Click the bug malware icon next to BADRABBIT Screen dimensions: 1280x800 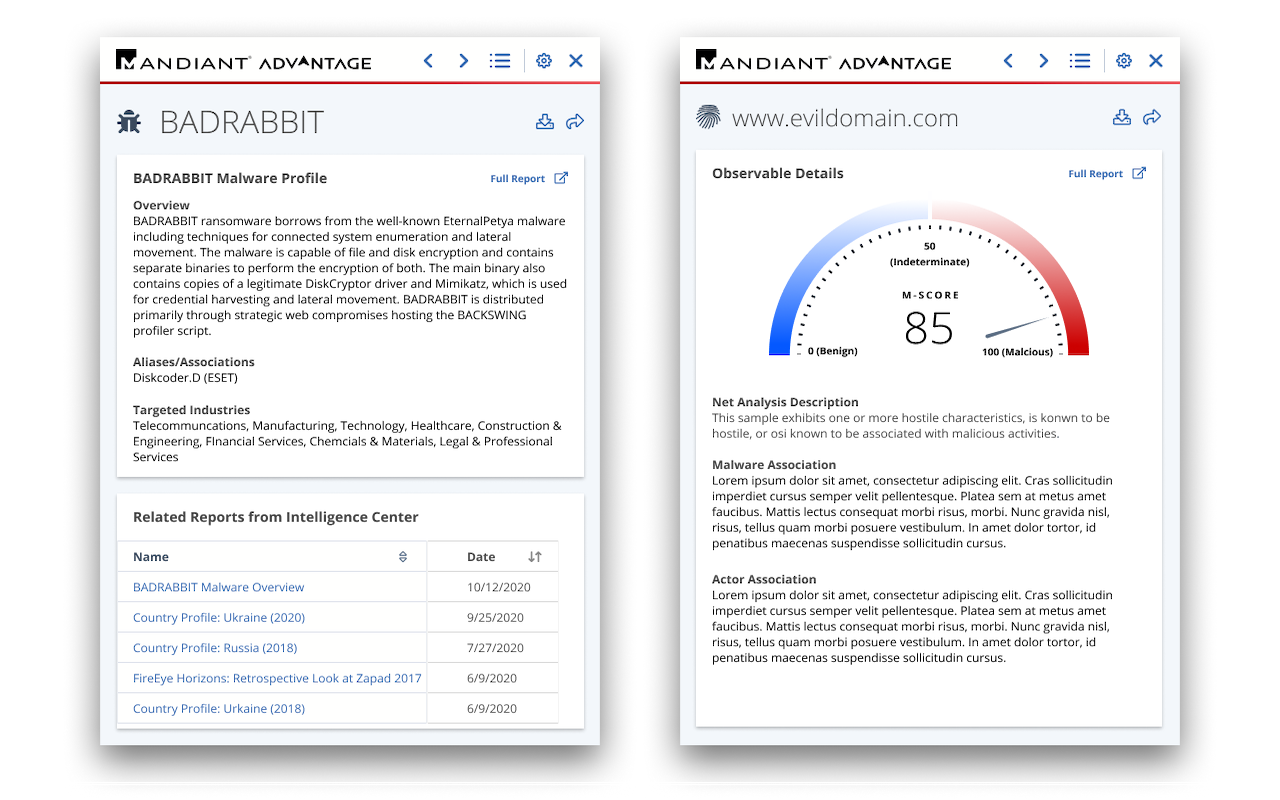point(129,122)
